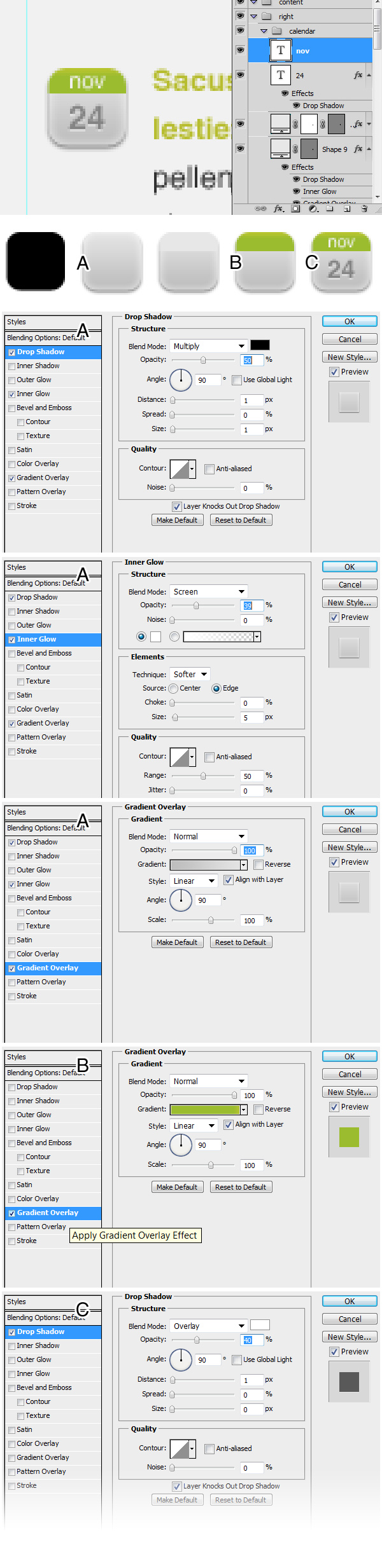This screenshot has height=1568, width=382.
Task: Toggle visibility of the calendar group
Action: 240,30
